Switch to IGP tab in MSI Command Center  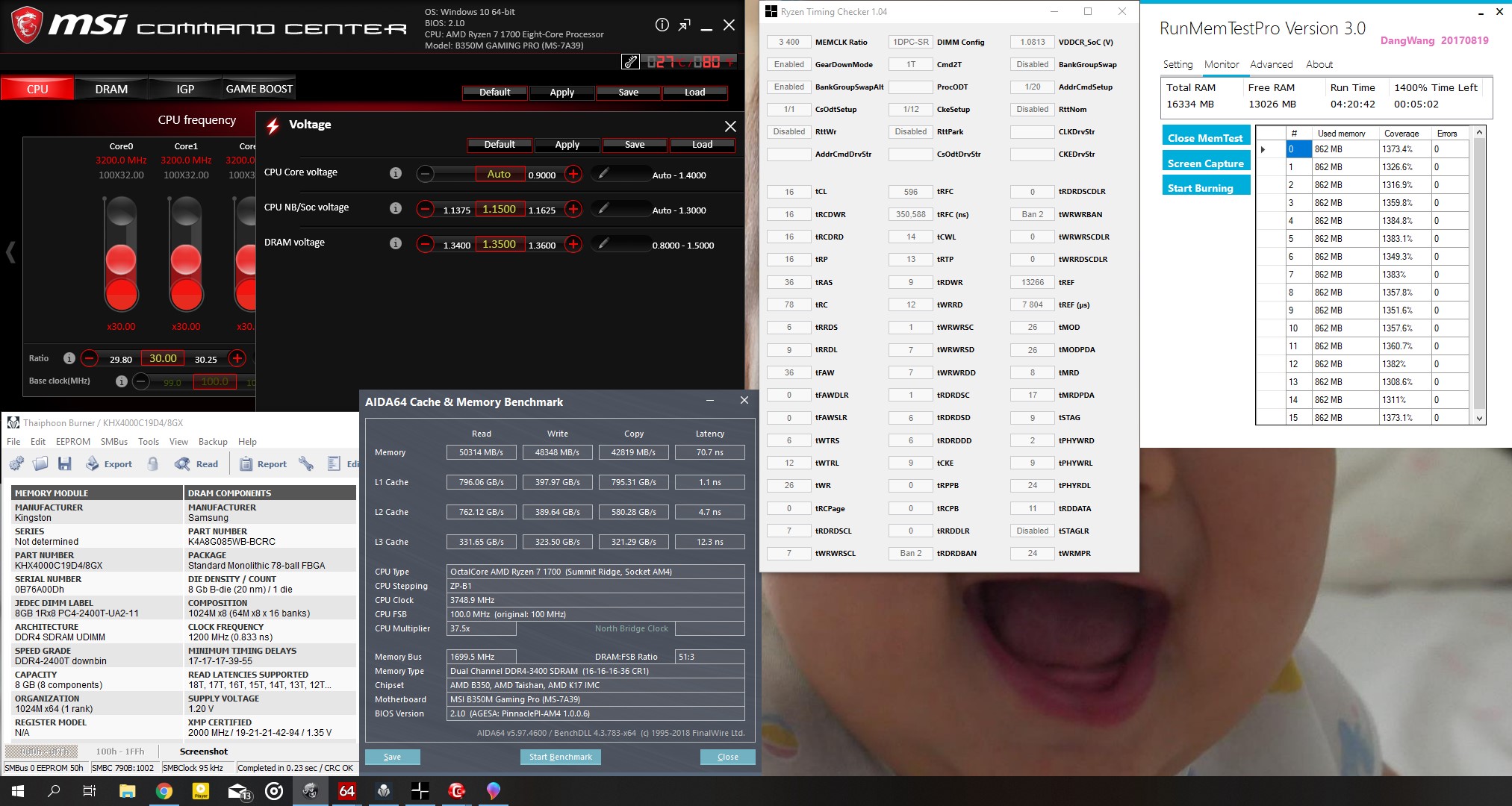pyautogui.click(x=185, y=89)
